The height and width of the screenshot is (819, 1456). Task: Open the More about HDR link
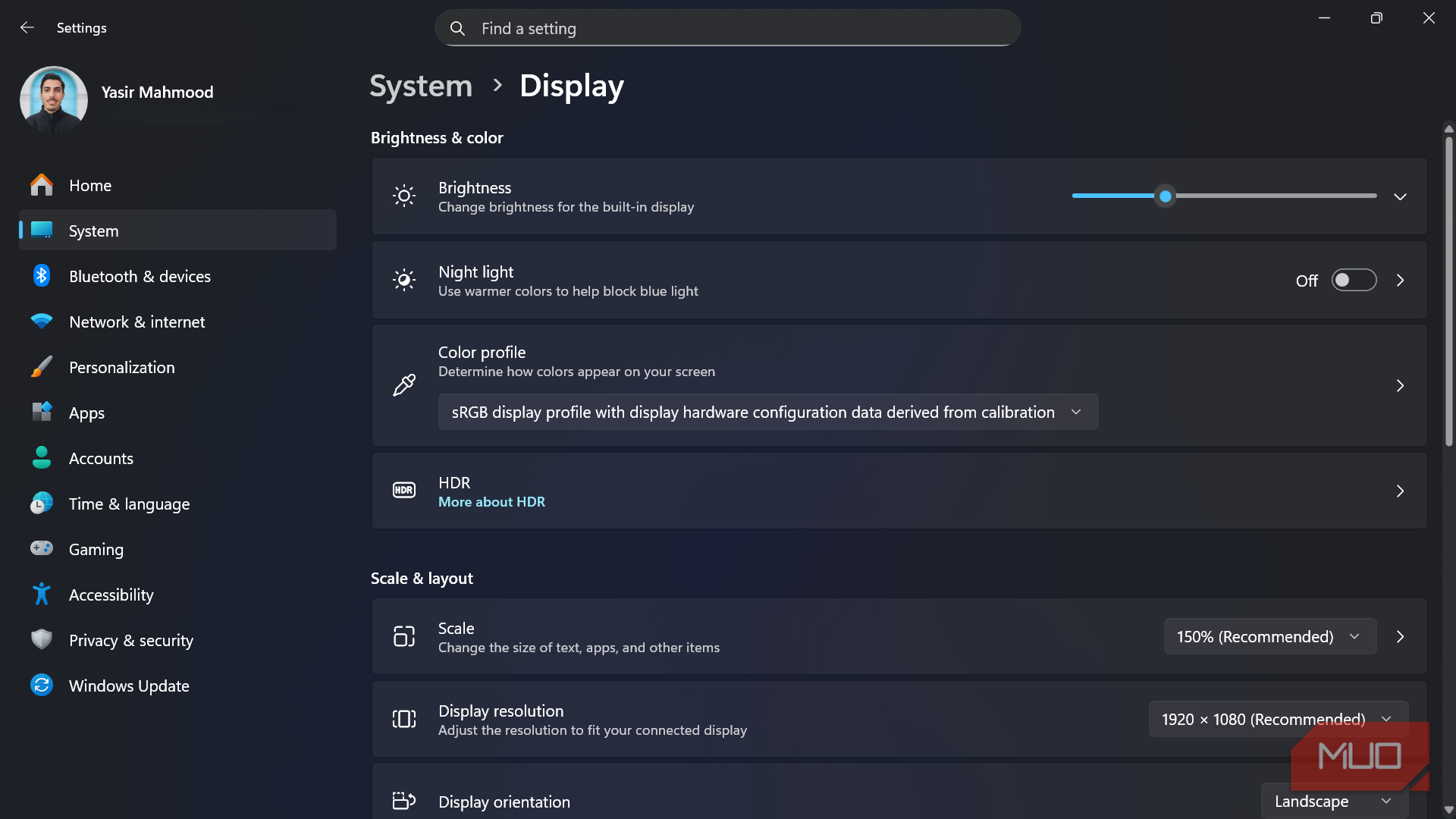click(x=491, y=502)
